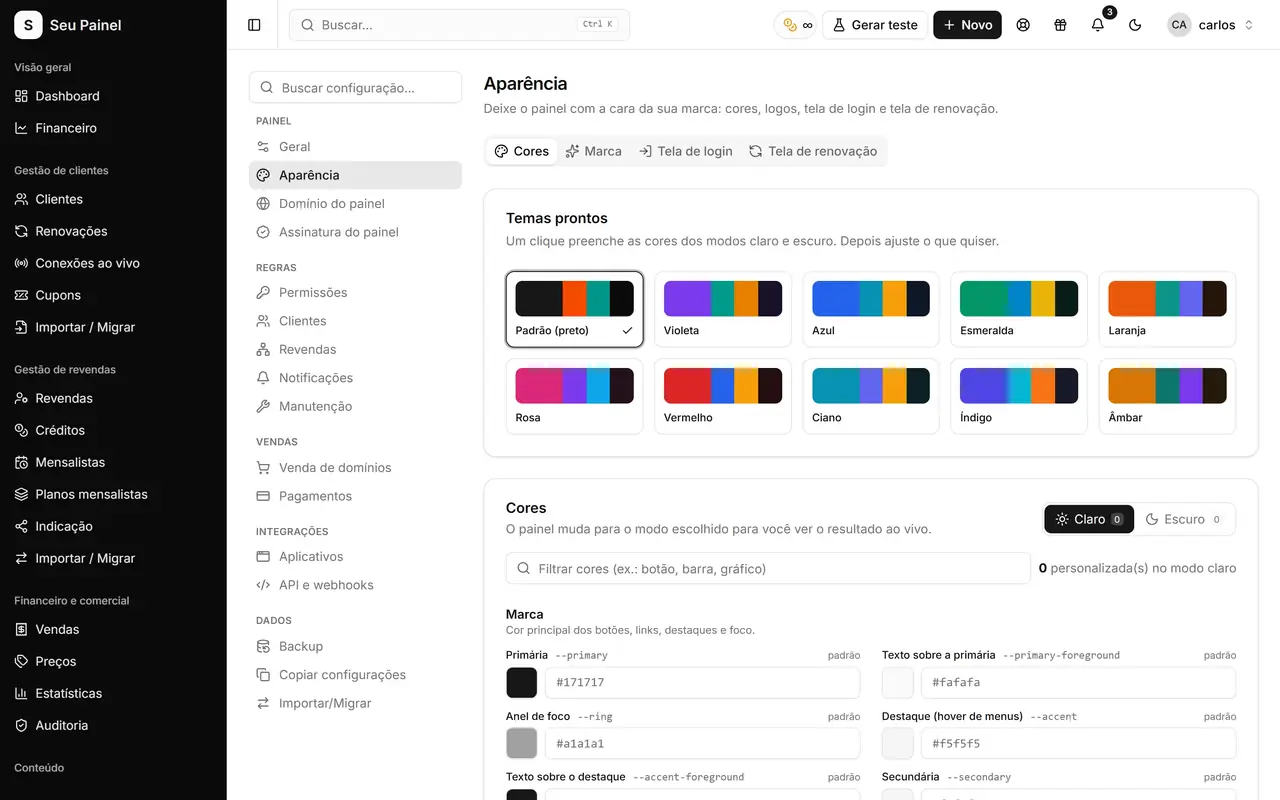Select the Ciano theme preset
This screenshot has width=1280, height=800.
871,397
